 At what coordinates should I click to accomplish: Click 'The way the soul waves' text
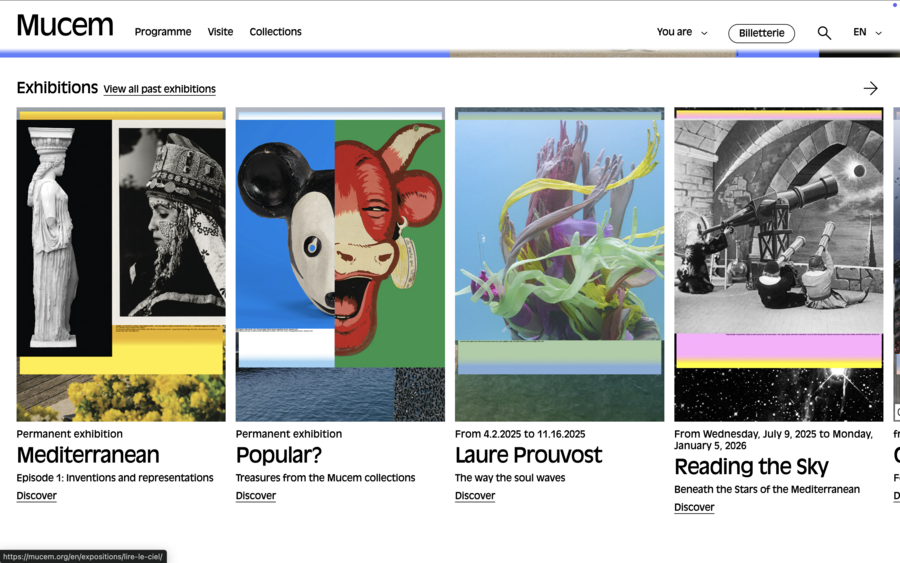(x=510, y=477)
